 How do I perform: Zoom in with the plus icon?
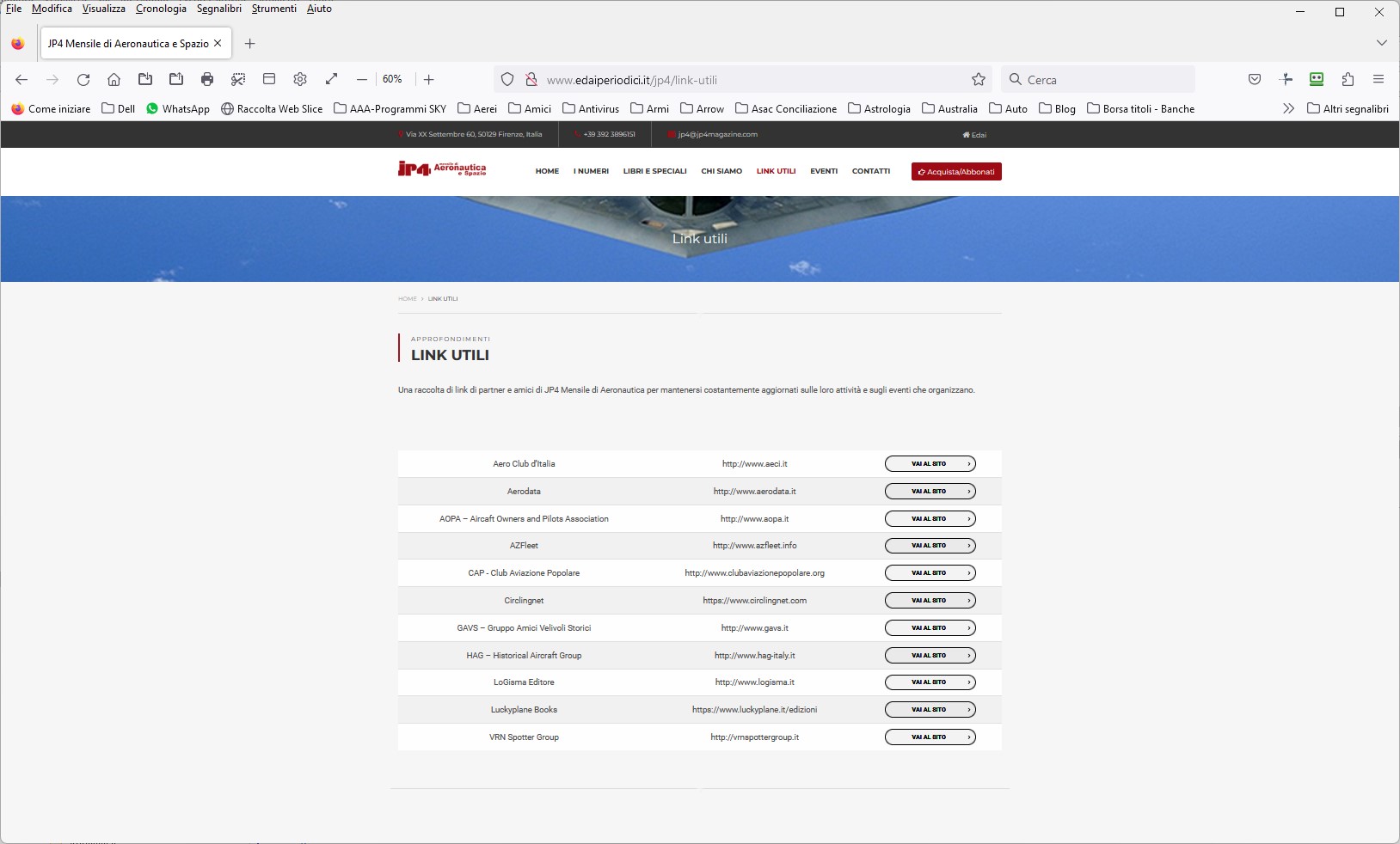point(429,79)
